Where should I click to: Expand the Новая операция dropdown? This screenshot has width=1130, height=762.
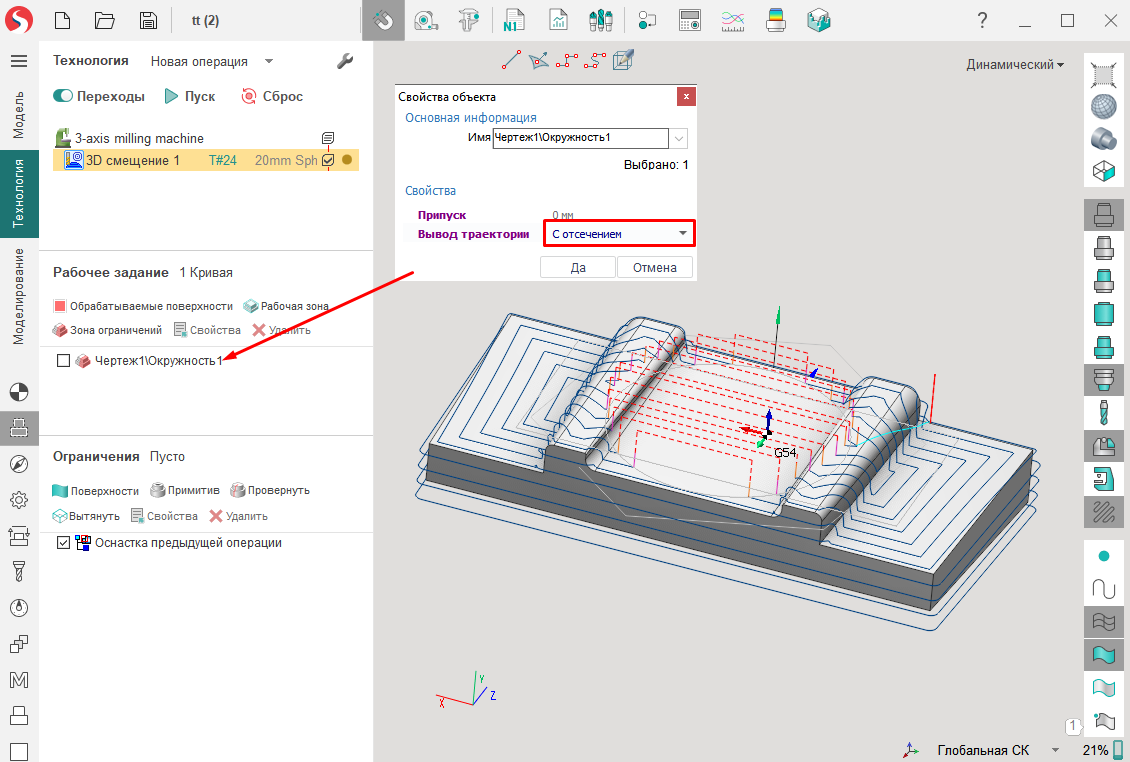(x=268, y=61)
